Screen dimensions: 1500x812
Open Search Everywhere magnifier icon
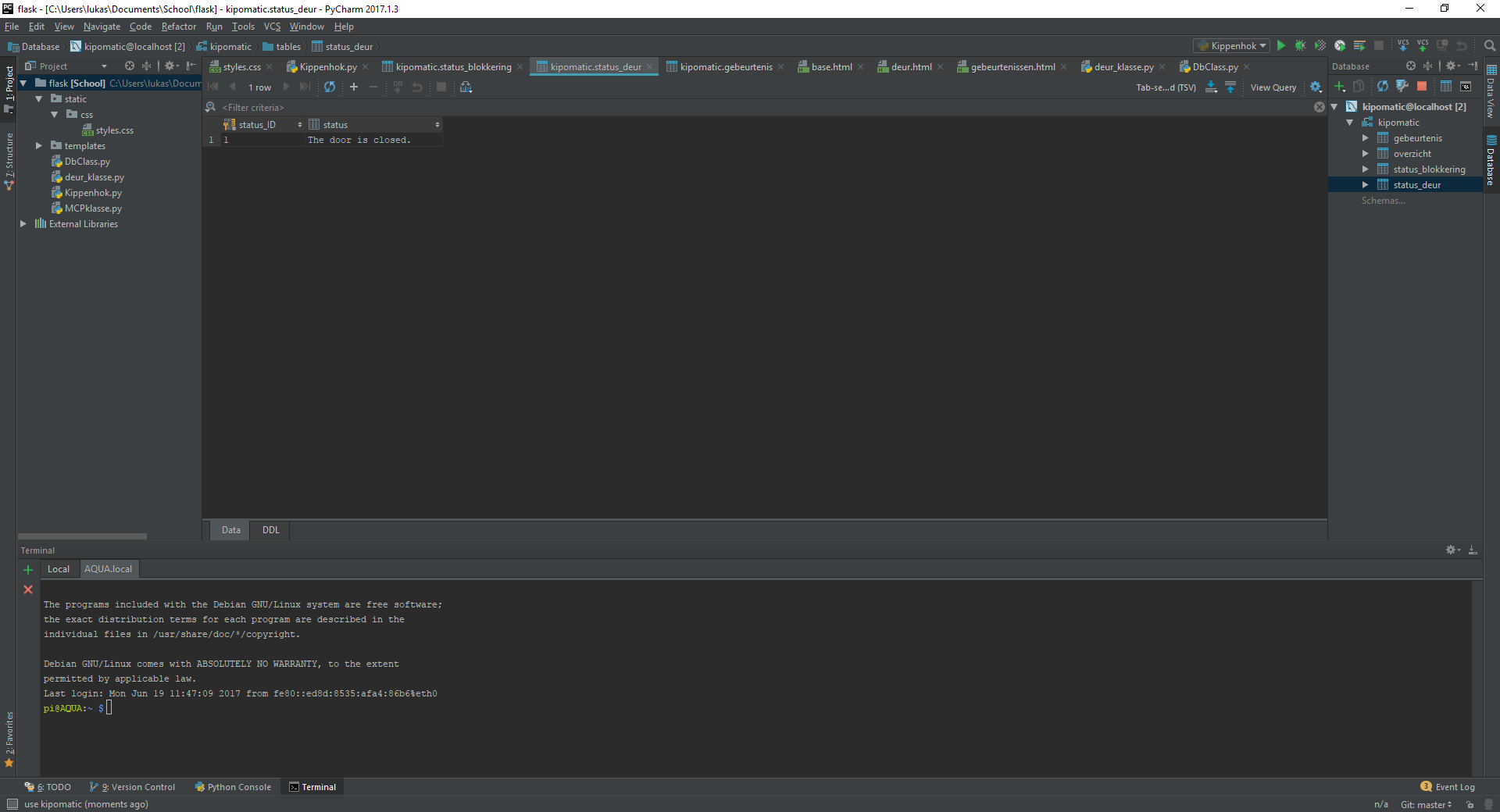click(x=1490, y=46)
